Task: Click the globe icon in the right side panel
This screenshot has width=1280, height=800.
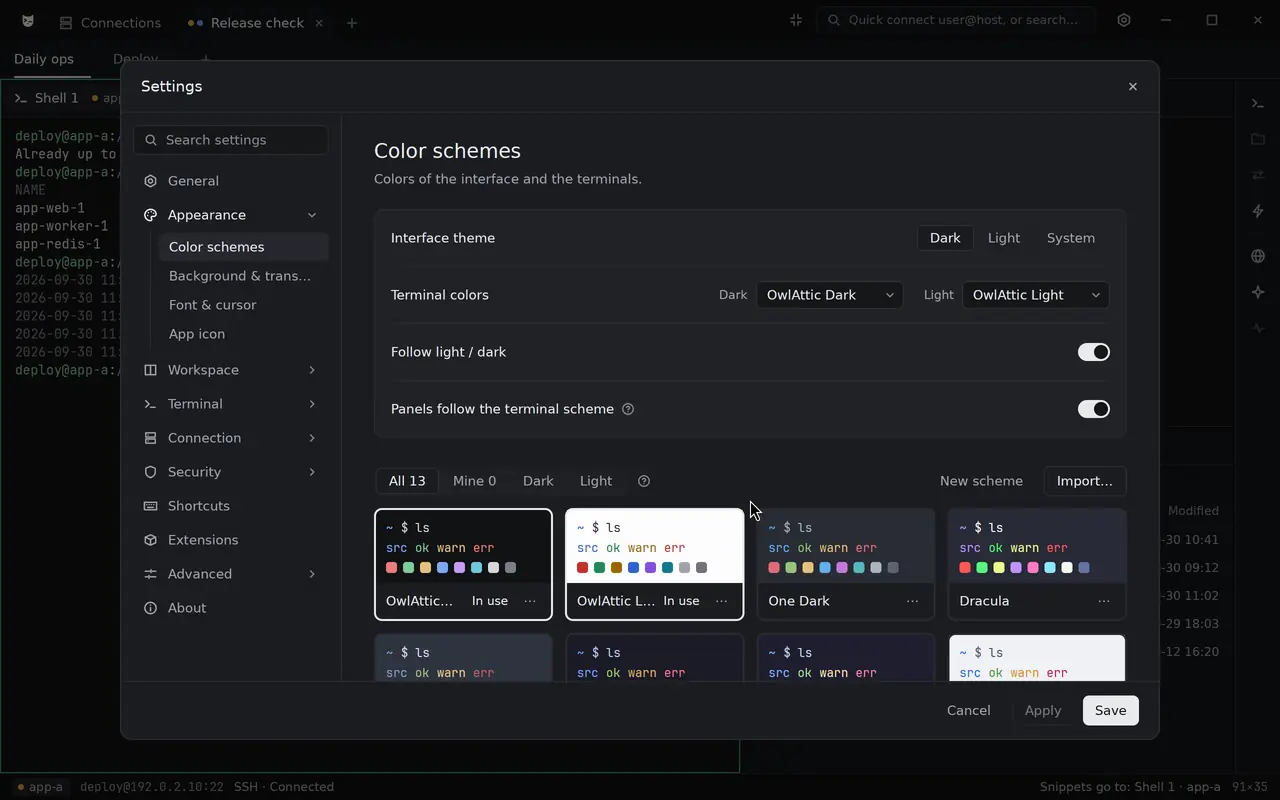Action: coord(1258,256)
